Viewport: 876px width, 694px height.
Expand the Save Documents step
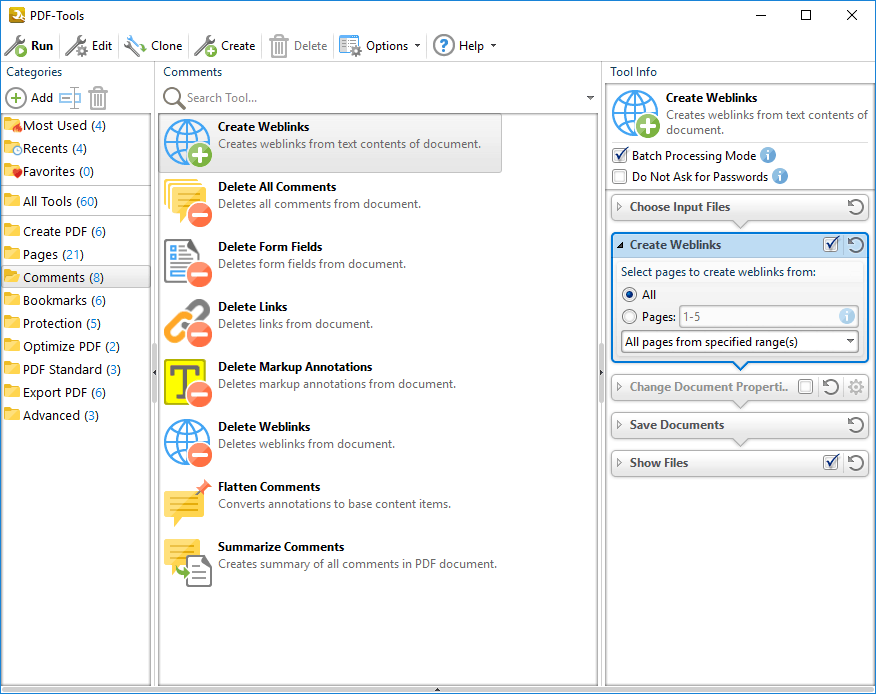[x=619, y=425]
